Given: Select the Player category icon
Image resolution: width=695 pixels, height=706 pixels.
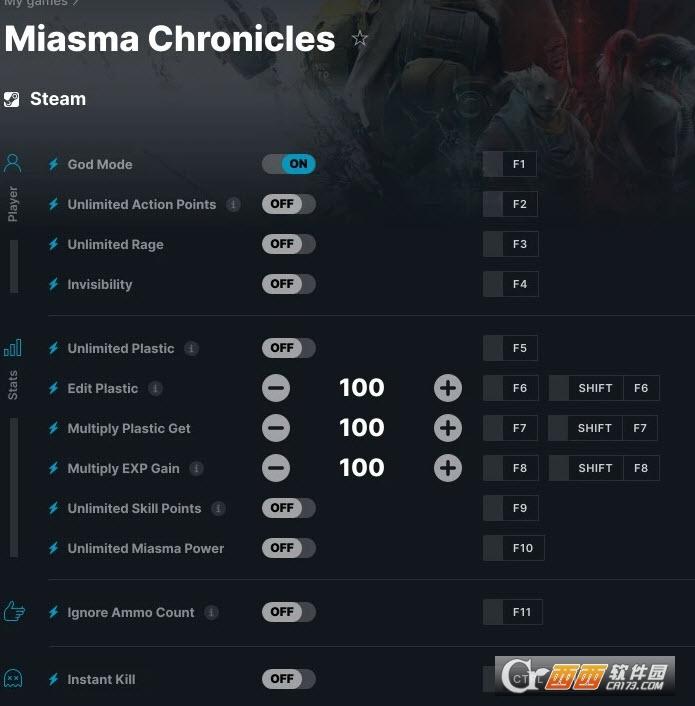Looking at the screenshot, I should [x=13, y=163].
